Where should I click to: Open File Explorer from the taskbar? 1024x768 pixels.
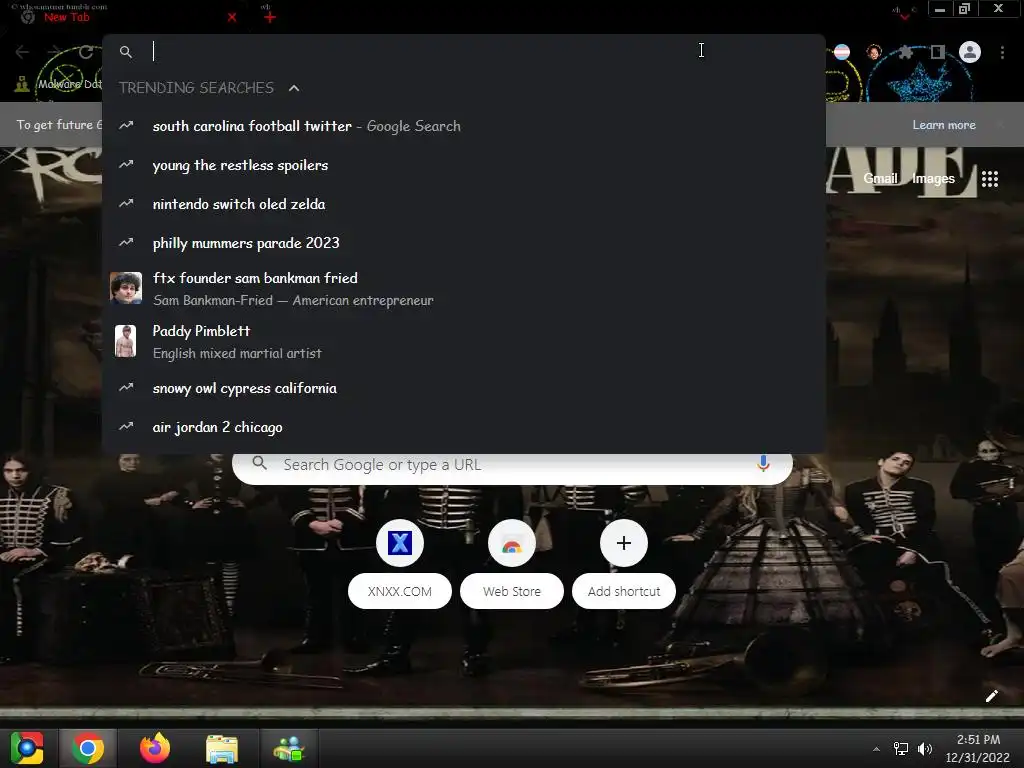(222, 748)
